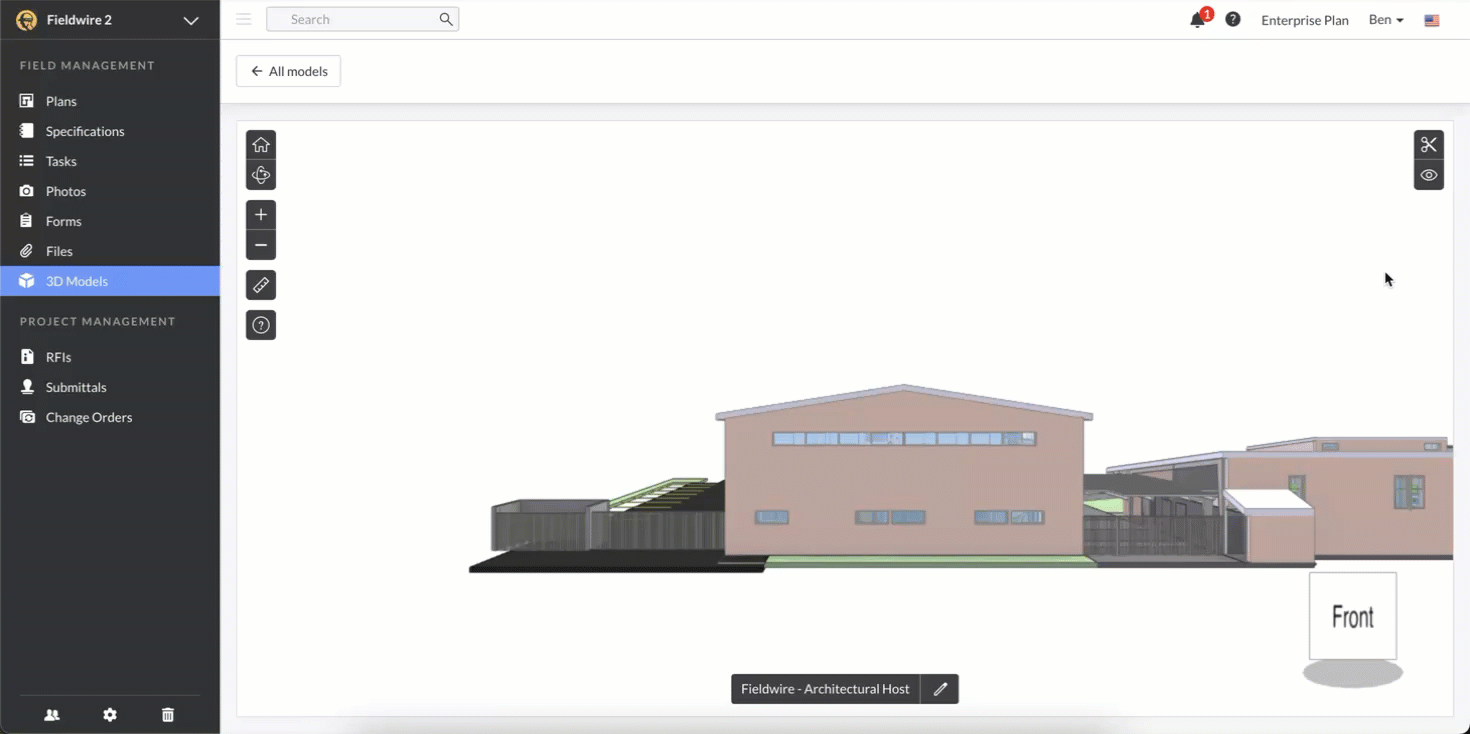Open help using the top bar question mark
The width and height of the screenshot is (1470, 734).
coord(1232,19)
